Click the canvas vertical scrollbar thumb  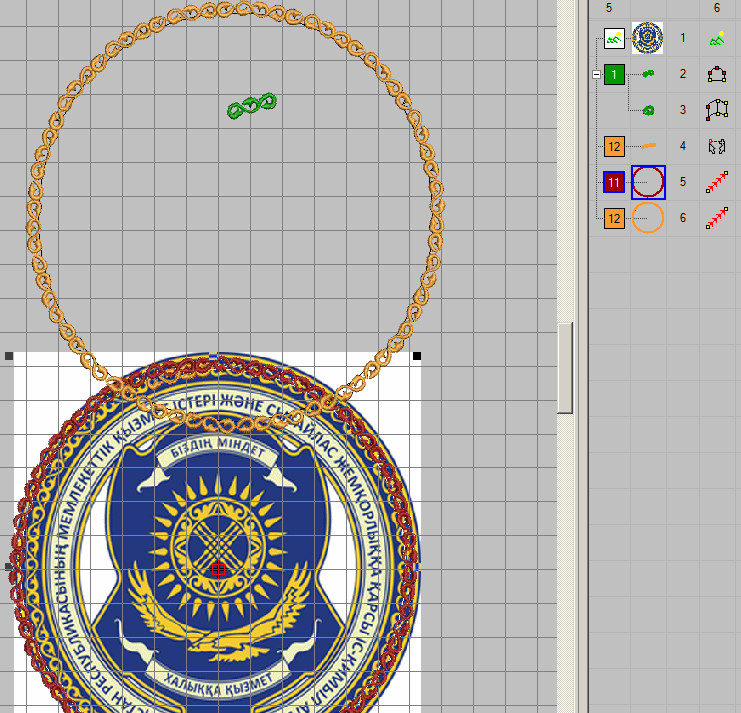coord(565,368)
